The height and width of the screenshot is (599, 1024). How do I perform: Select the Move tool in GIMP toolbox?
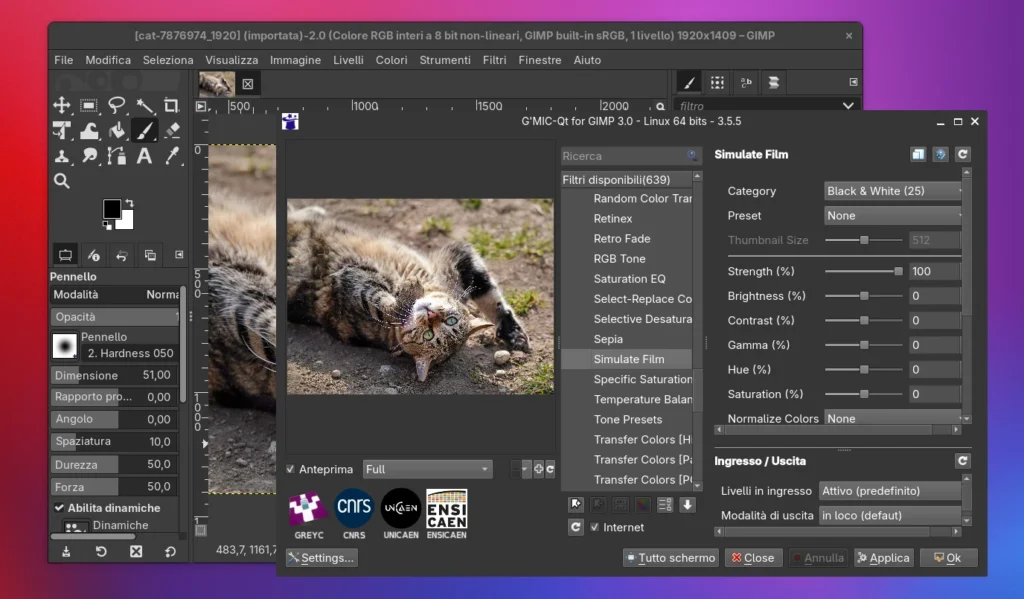(61, 105)
